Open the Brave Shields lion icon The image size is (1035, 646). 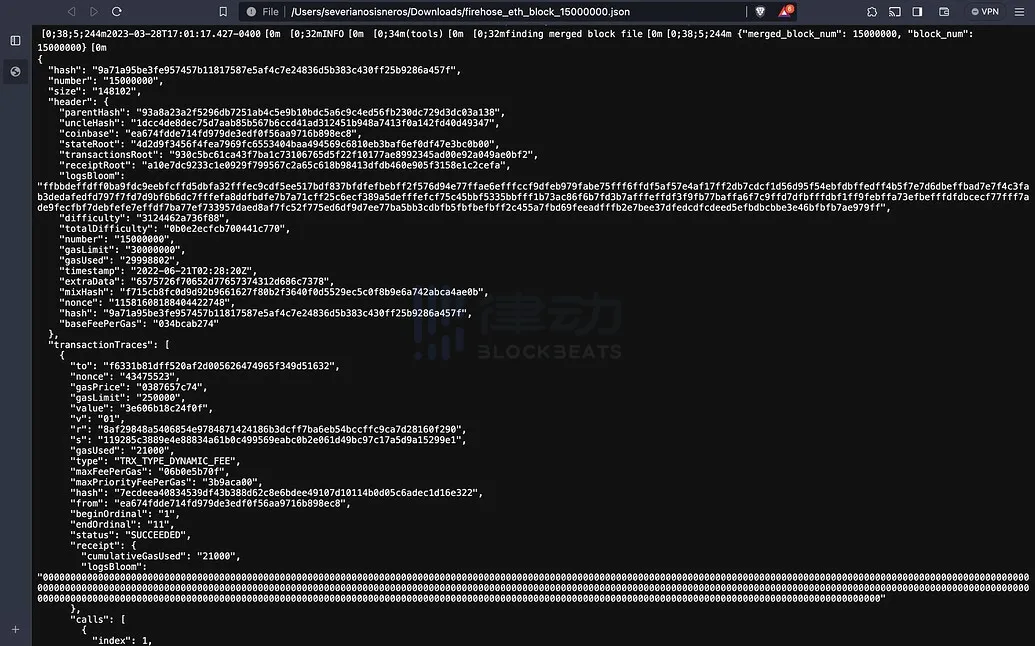pos(762,11)
